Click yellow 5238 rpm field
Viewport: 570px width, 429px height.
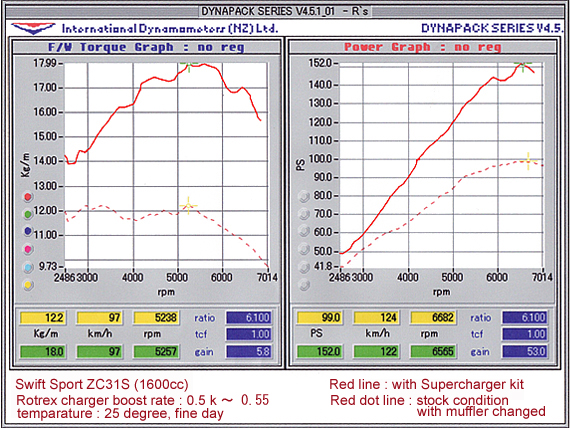156,318
